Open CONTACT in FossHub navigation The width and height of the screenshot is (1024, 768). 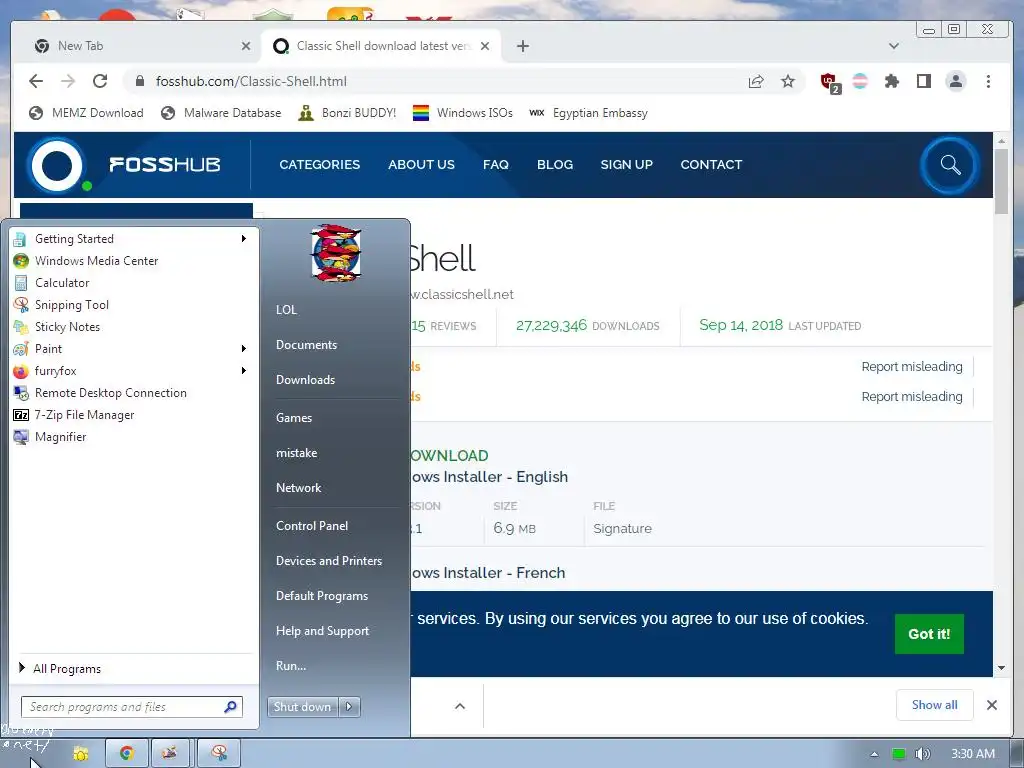click(711, 165)
